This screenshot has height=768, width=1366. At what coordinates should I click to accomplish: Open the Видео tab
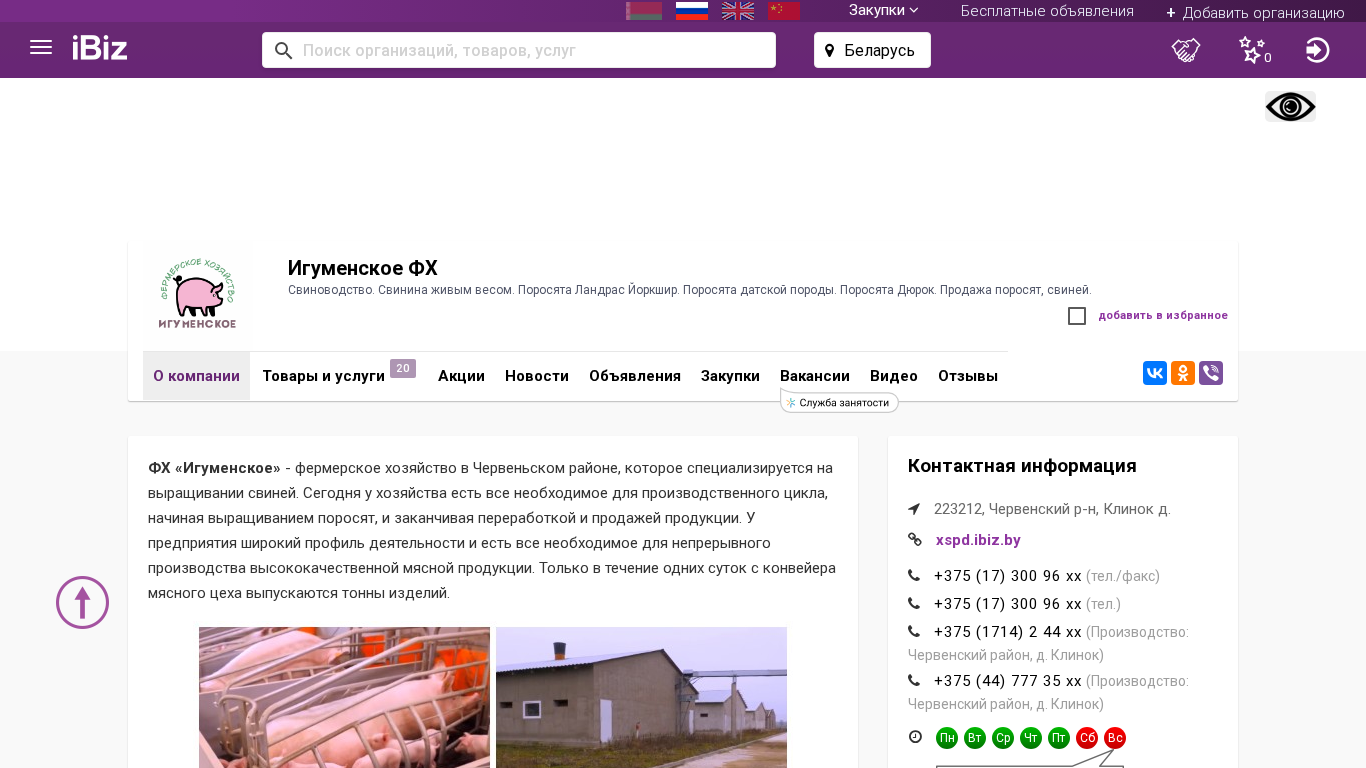click(x=894, y=376)
